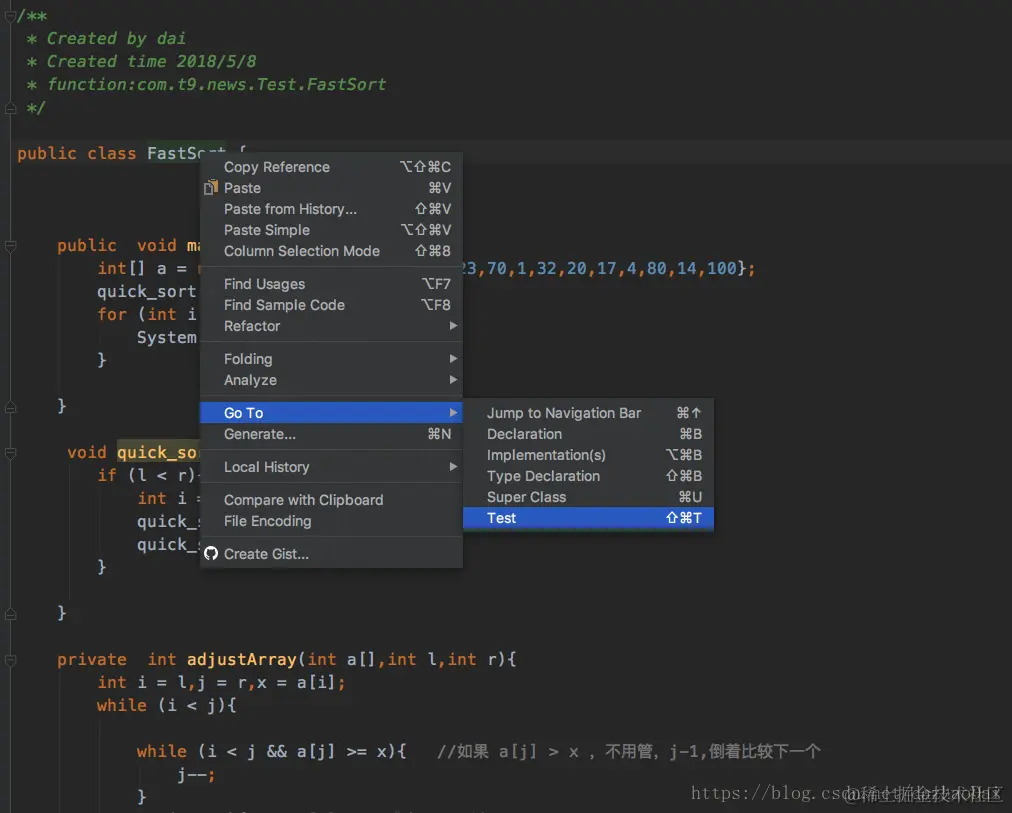Select Jump to Navigation Bar

pos(589,413)
